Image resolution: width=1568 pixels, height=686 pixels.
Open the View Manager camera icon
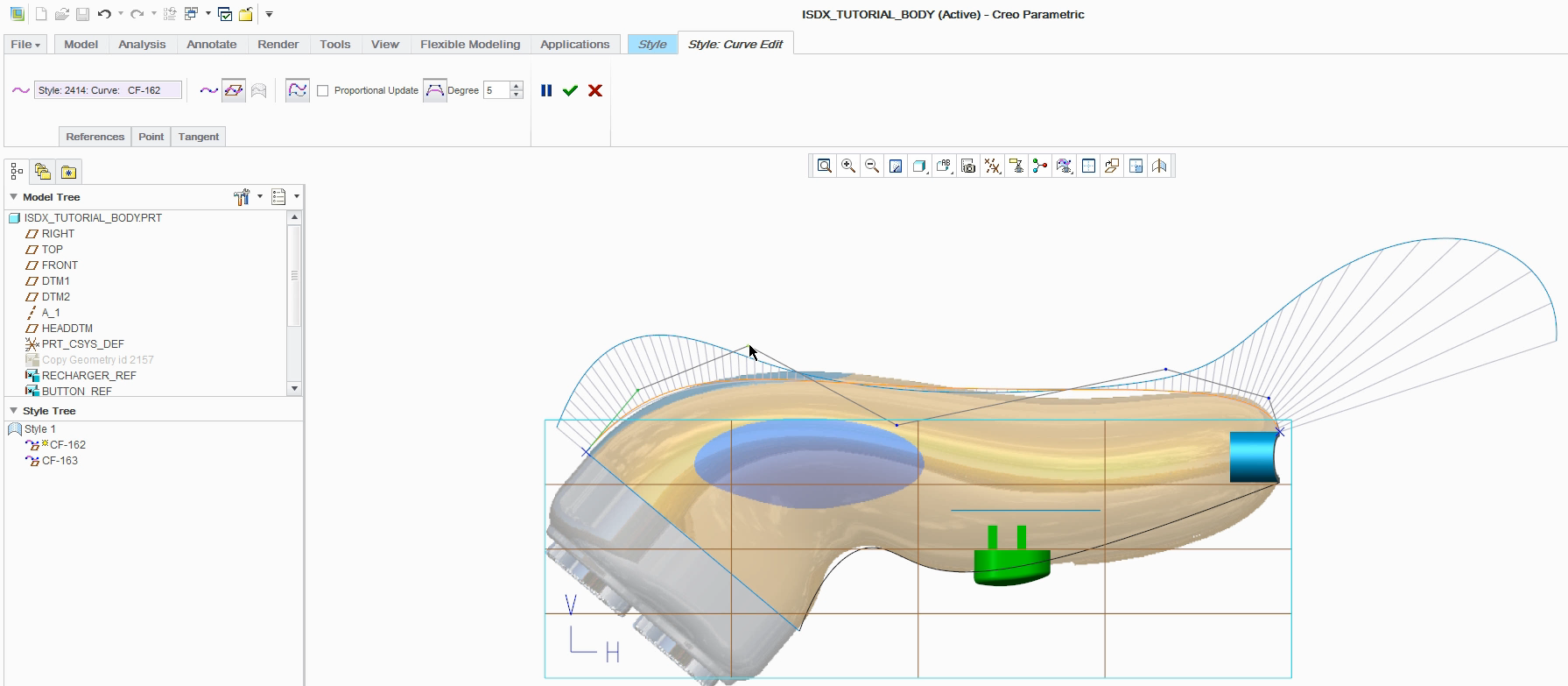tap(968, 166)
